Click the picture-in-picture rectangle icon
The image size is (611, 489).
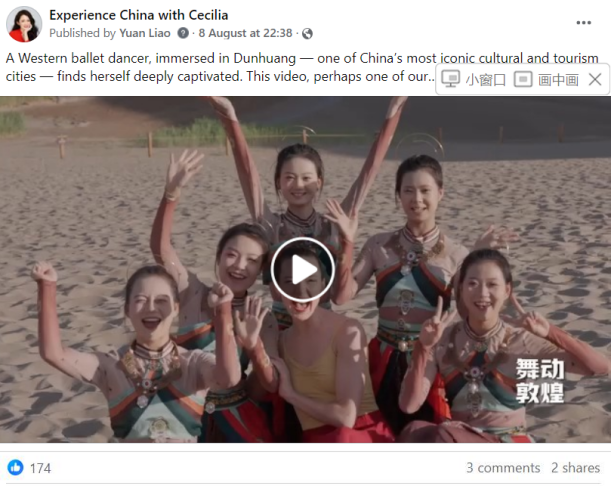[x=523, y=79]
